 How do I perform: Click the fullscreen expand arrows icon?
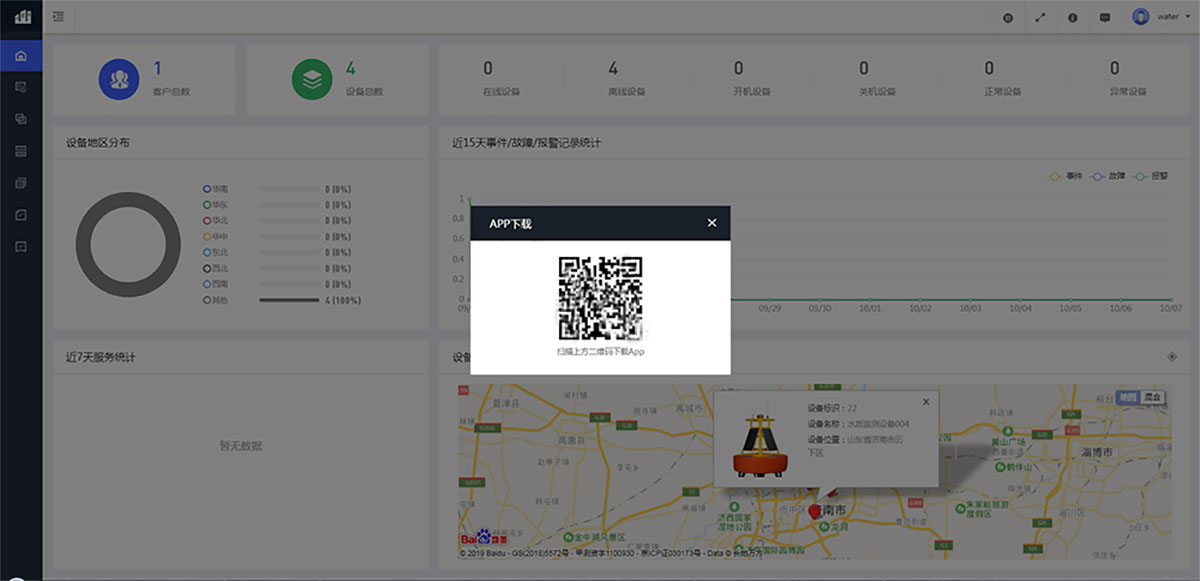tap(1039, 17)
